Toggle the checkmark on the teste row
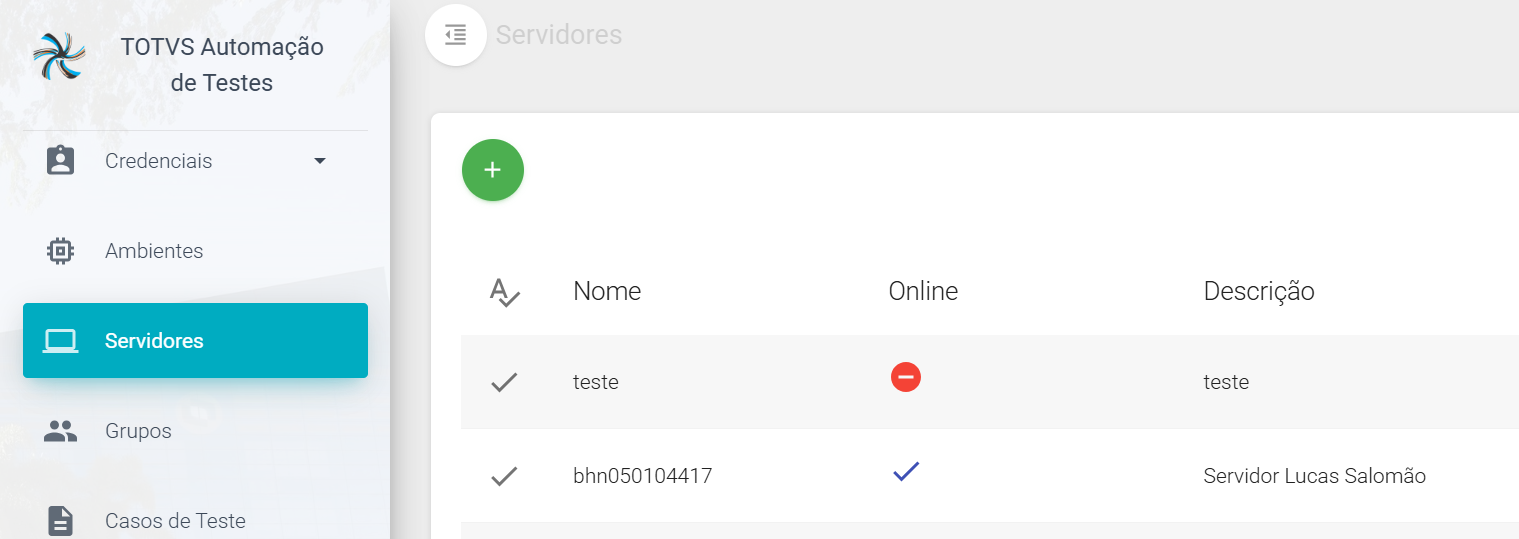 [504, 382]
